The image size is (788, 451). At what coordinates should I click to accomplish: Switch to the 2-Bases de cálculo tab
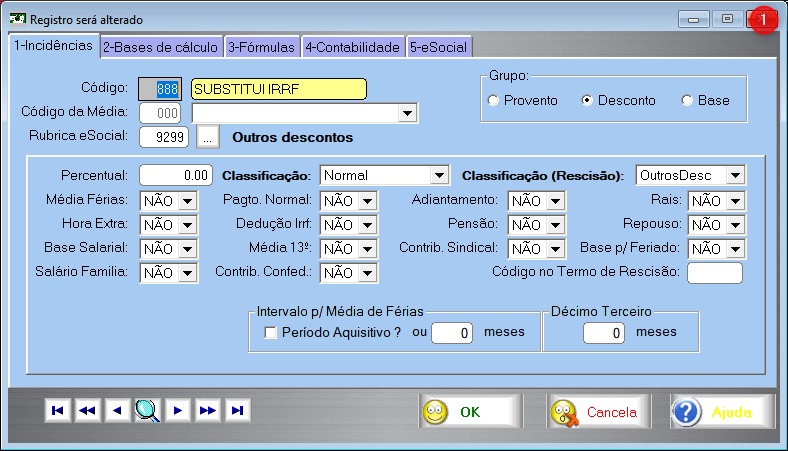click(161, 46)
